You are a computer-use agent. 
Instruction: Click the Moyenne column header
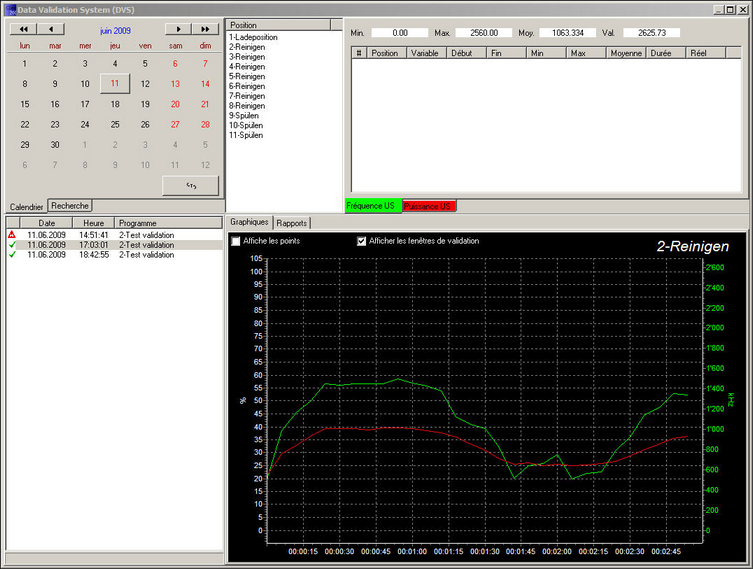point(626,53)
